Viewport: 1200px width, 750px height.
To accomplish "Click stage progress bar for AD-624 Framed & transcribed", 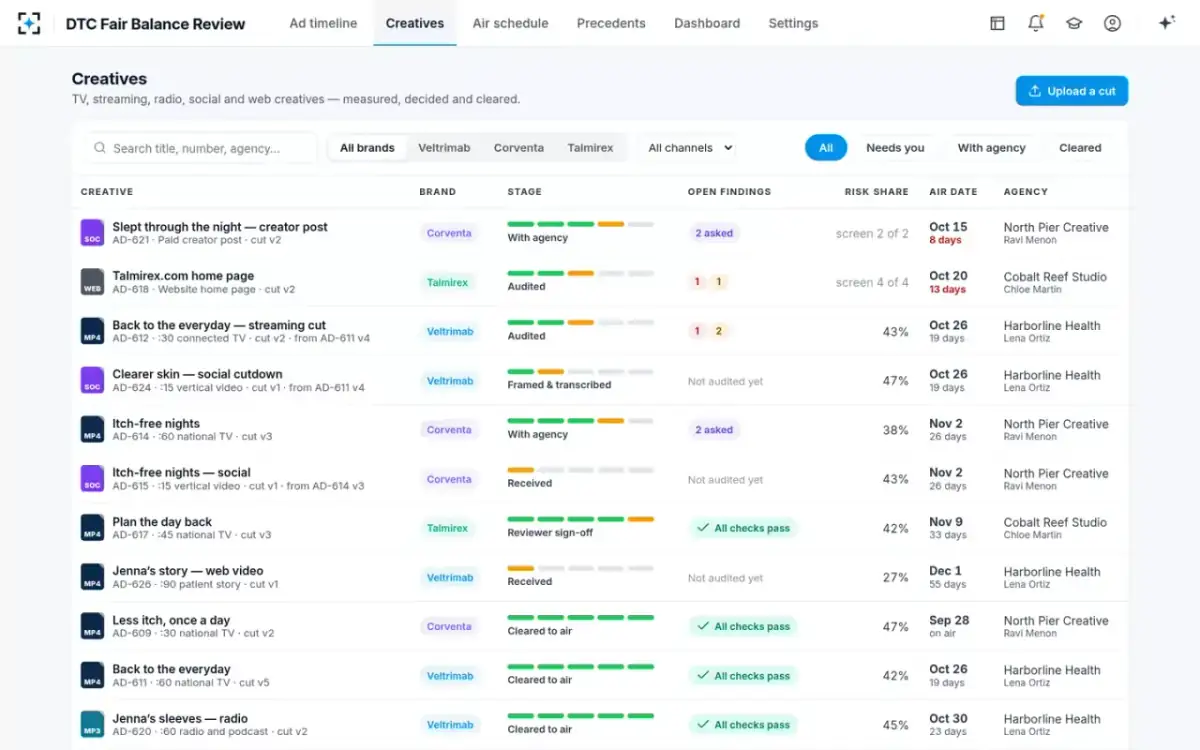I will click(580, 372).
